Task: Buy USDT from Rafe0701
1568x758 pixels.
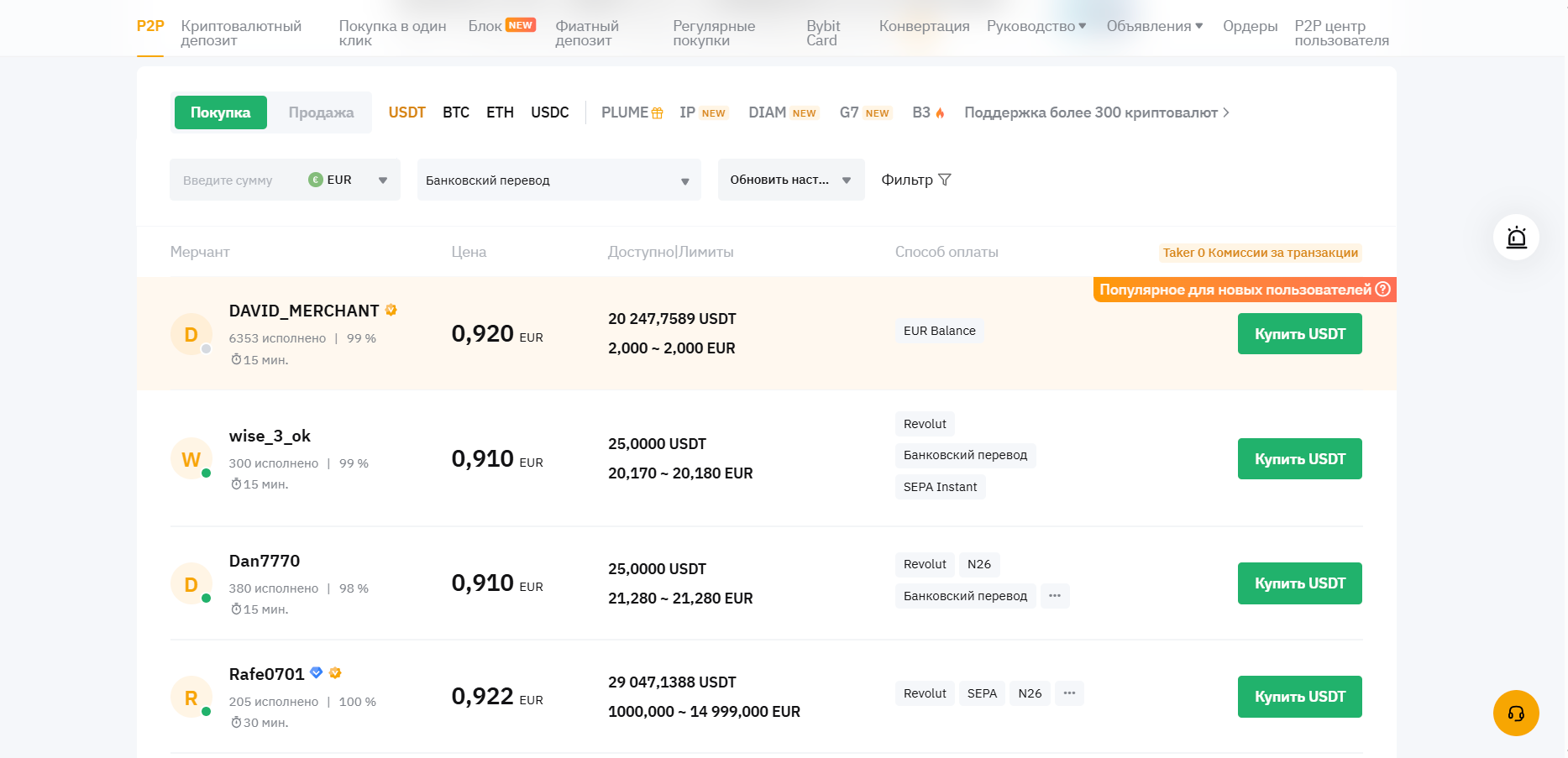Action: point(1299,697)
